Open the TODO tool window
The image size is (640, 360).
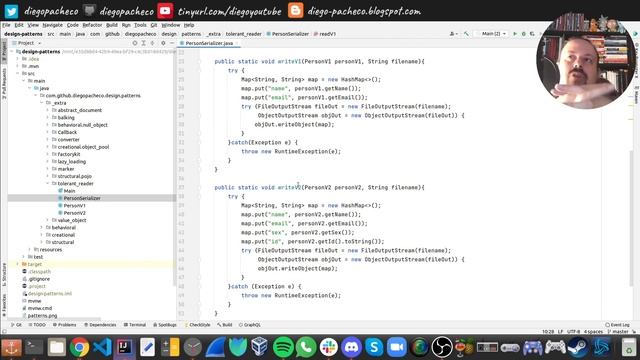tap(37, 325)
